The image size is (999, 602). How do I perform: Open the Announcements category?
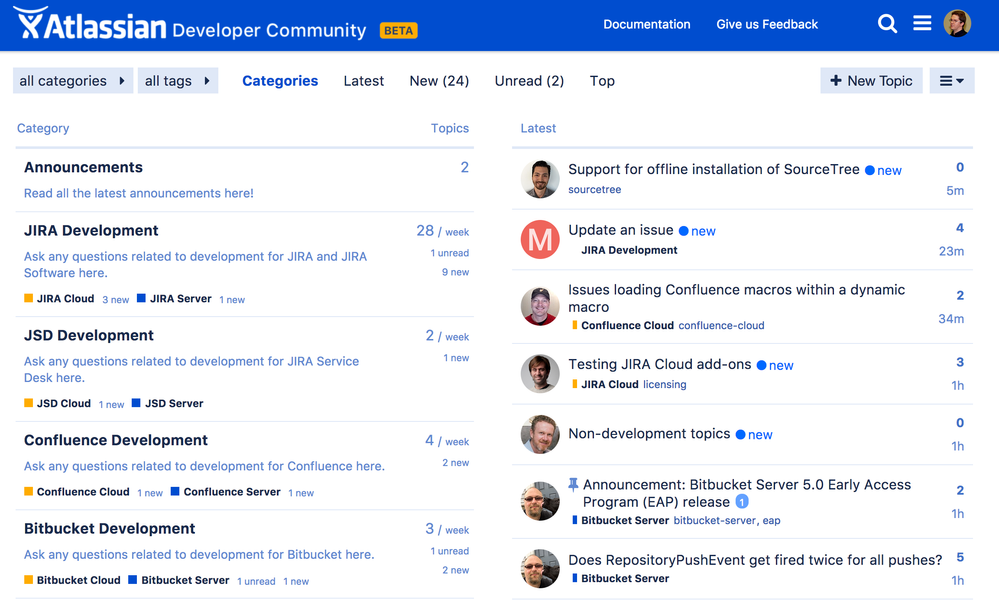coord(83,168)
